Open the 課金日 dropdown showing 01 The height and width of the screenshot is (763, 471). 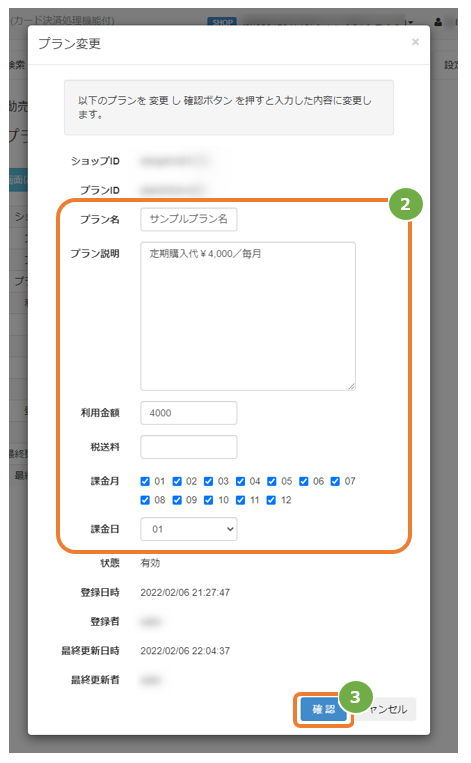(189, 529)
